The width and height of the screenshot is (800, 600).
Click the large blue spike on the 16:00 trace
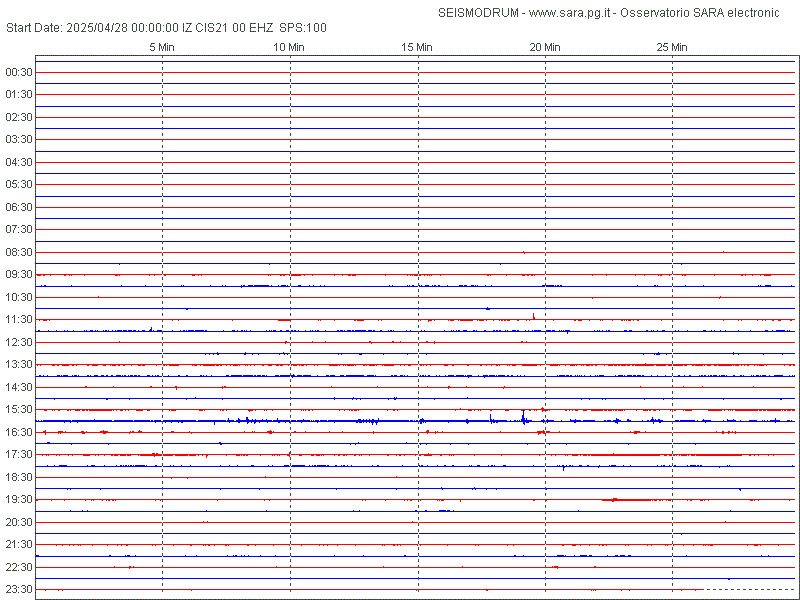(523, 417)
